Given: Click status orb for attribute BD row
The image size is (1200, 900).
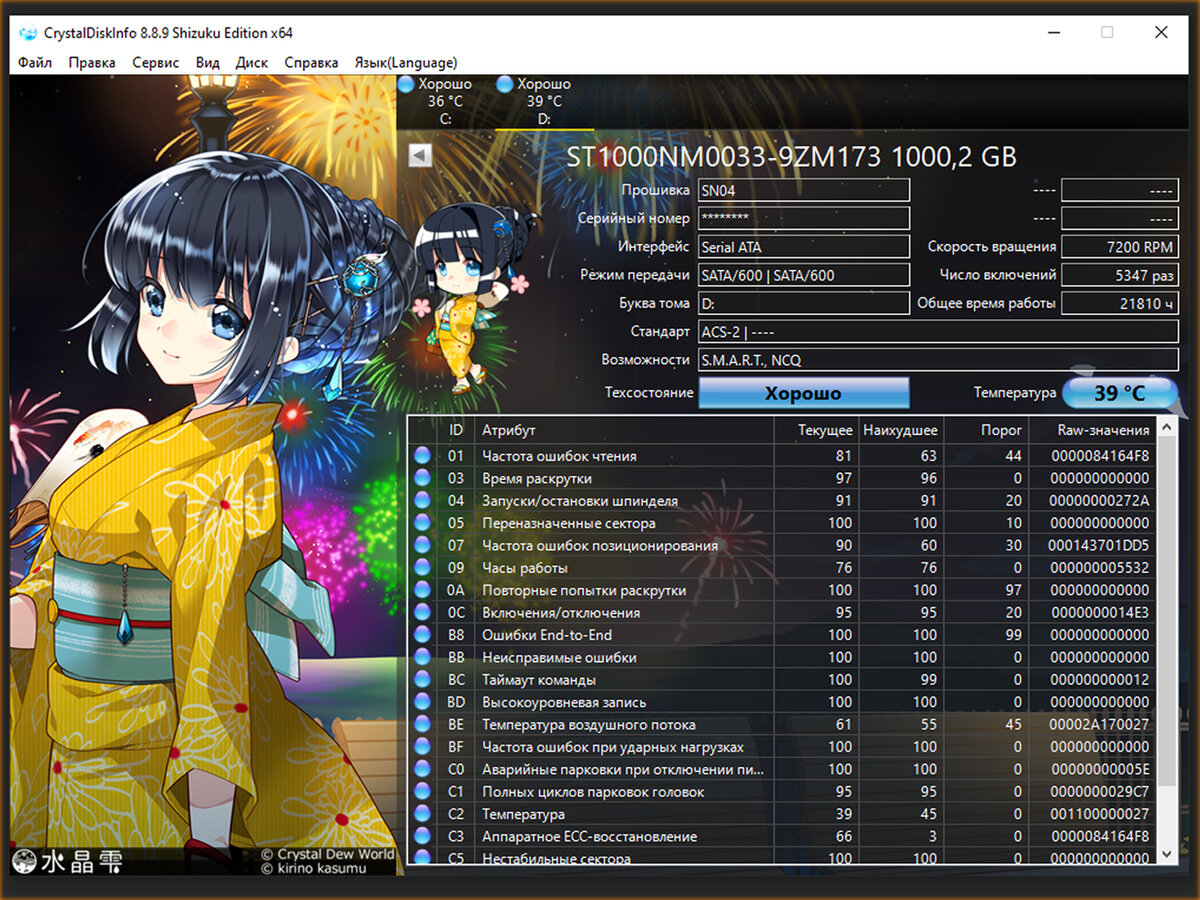Looking at the screenshot, I should tap(422, 702).
